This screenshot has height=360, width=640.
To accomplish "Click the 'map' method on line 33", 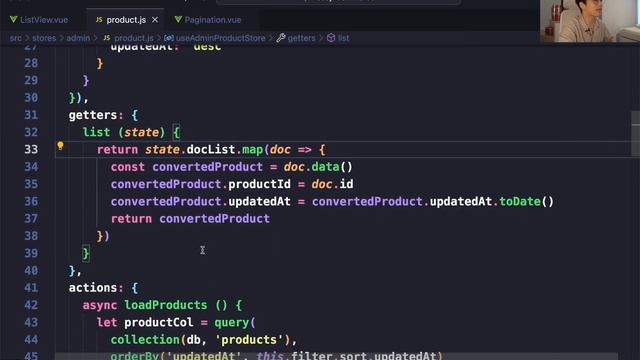I will pyautogui.click(x=252, y=149).
